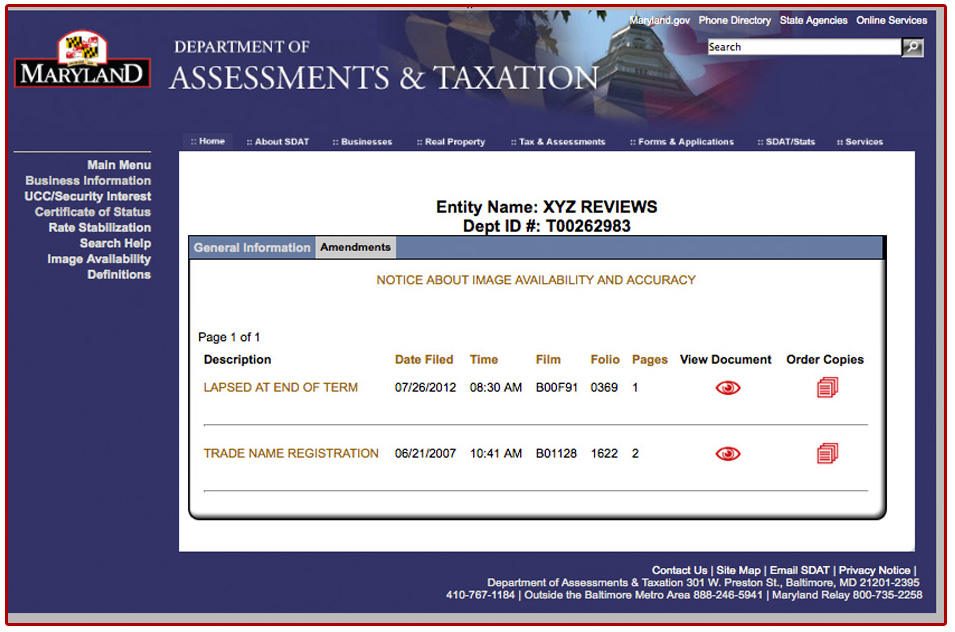Open the Online Services link
The image size is (955, 632).
892,20
